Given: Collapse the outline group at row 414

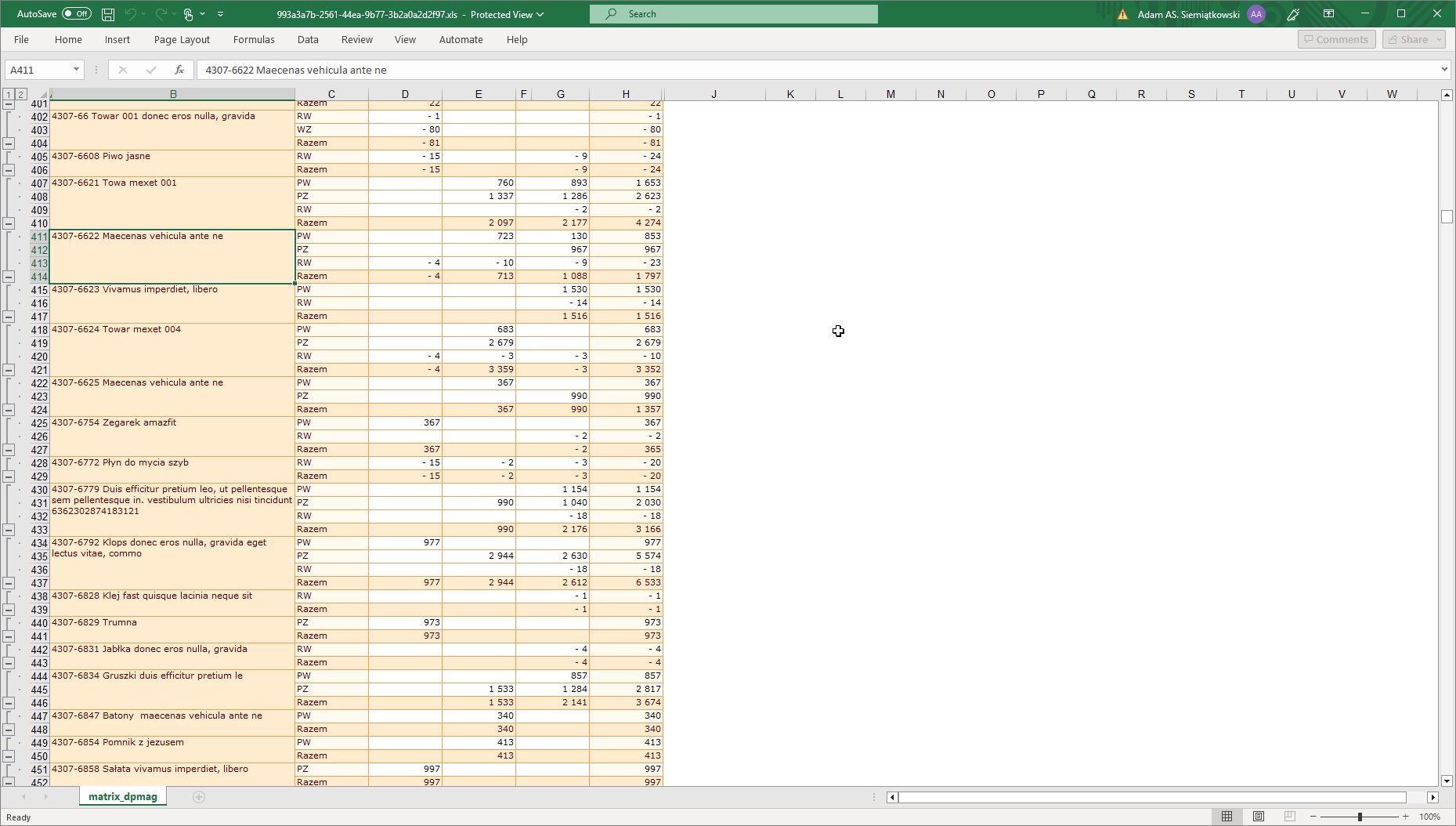Looking at the screenshot, I should (9, 277).
